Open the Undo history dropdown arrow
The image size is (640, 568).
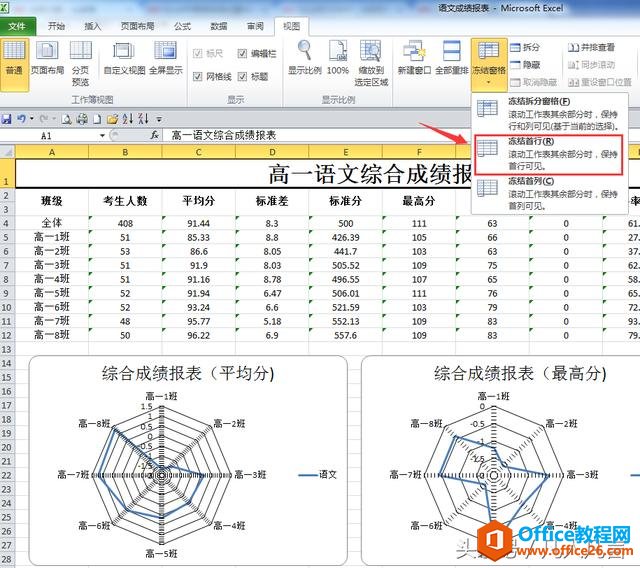point(31,119)
